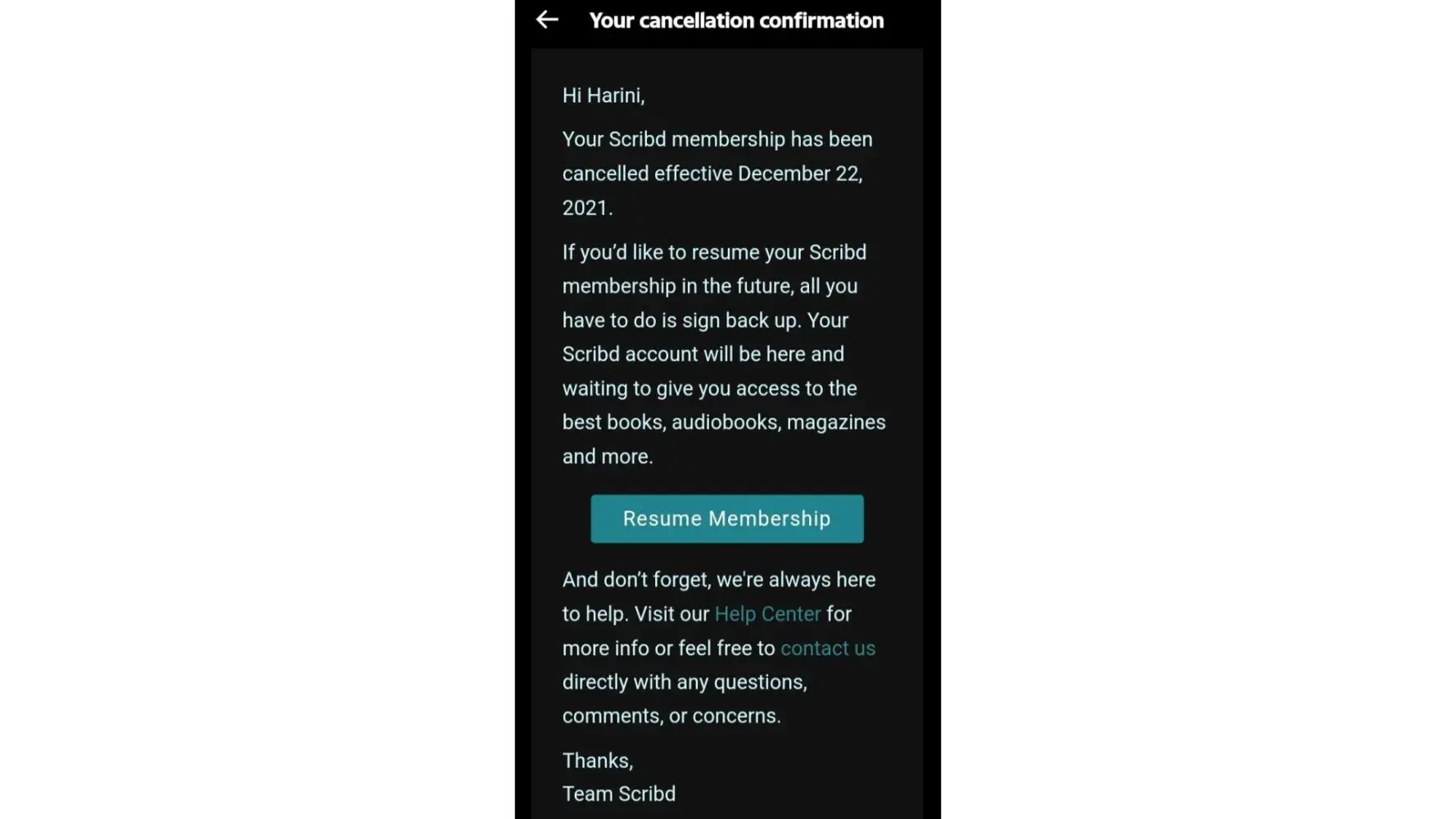Click the 'December 22,' cancellation date text
This screenshot has height=819, width=1456.
[x=800, y=174]
